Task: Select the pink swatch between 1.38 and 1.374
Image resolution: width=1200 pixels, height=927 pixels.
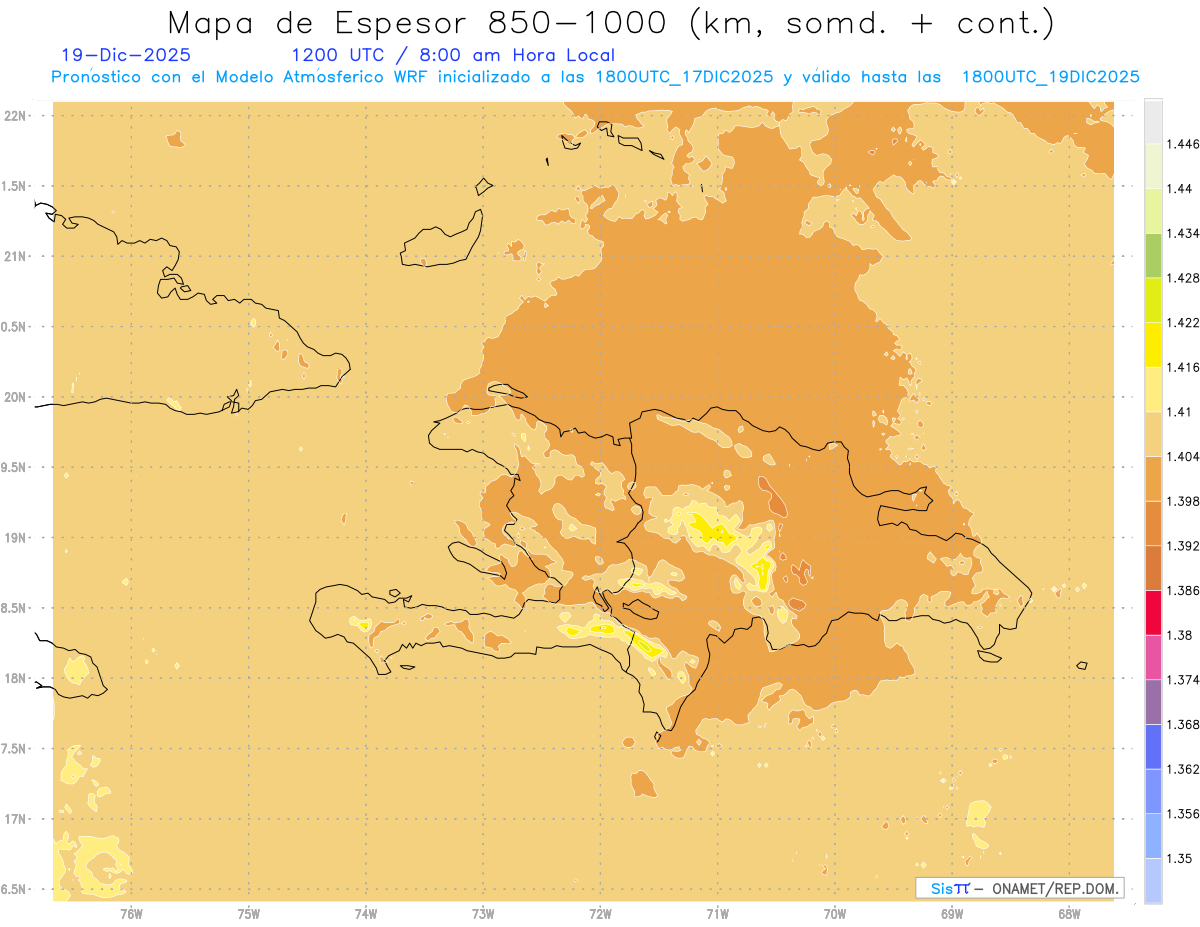Action: (x=1153, y=657)
